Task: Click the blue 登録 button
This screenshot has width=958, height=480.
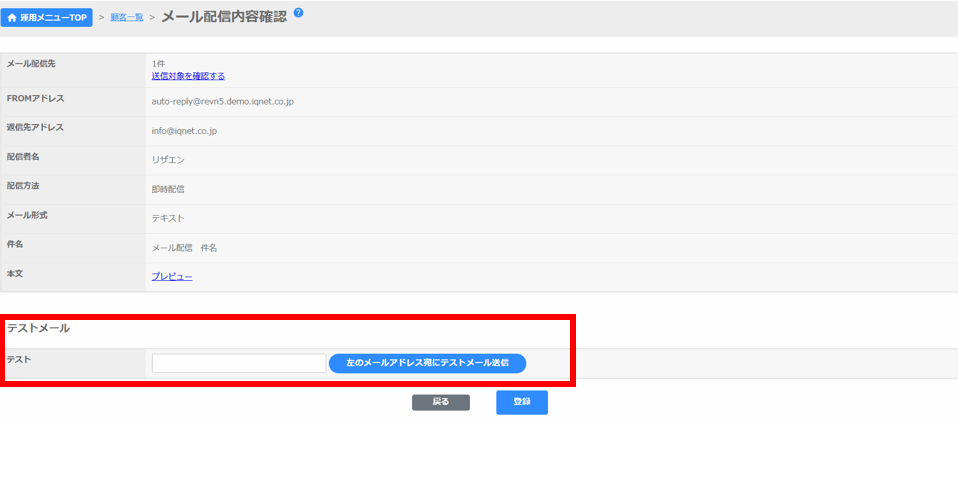Action: pyautogui.click(x=521, y=402)
